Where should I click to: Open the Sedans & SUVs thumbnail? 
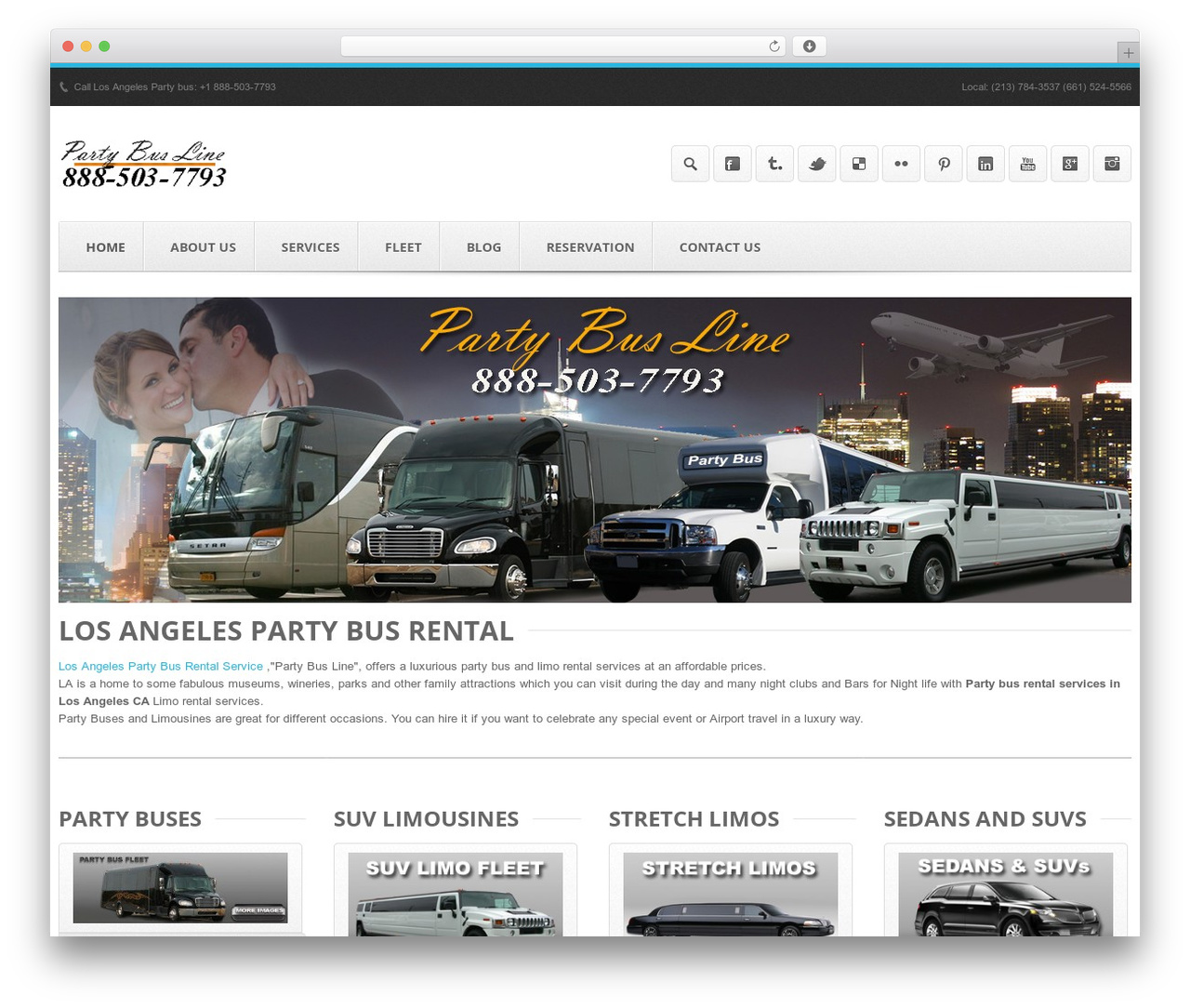[1006, 895]
